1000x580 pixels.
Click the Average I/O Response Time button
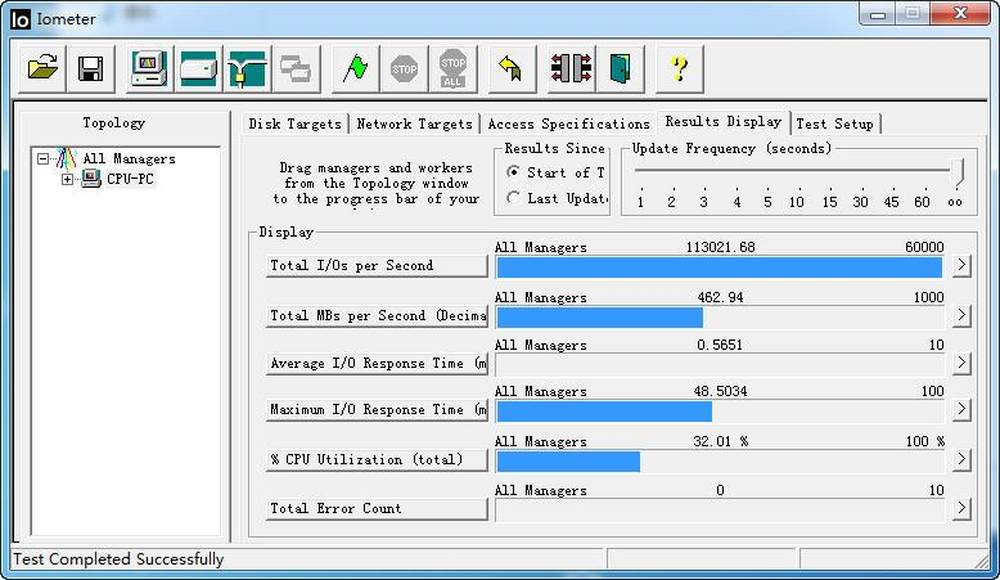click(x=377, y=363)
